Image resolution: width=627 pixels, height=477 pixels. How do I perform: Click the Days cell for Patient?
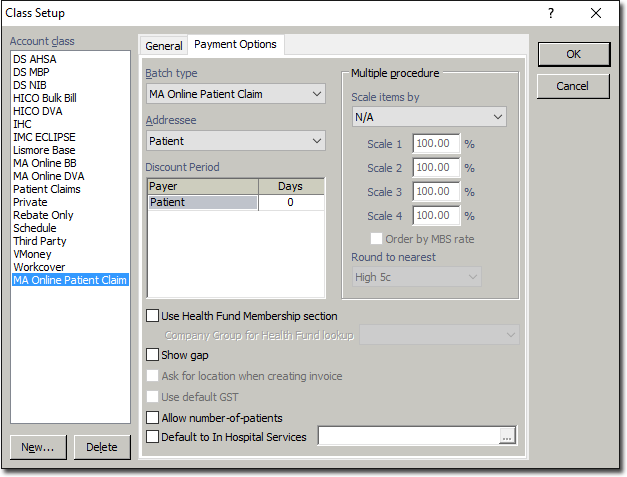pyautogui.click(x=290, y=203)
